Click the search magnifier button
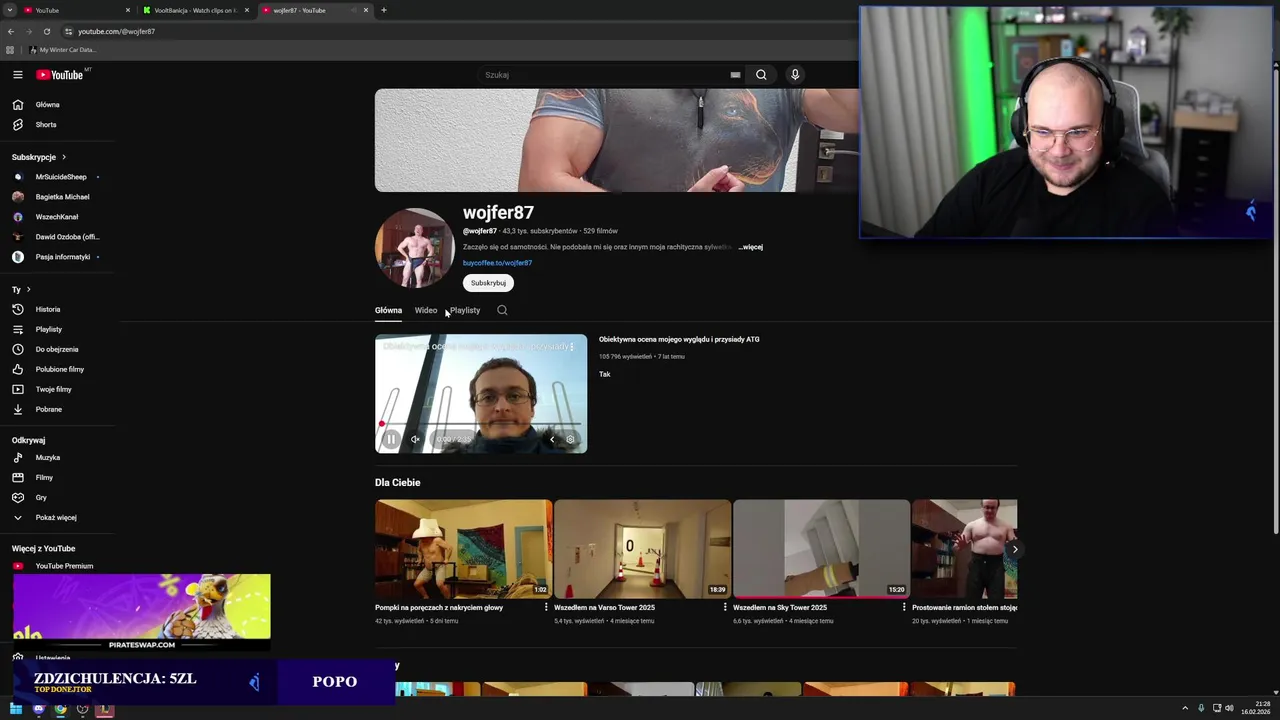This screenshot has height=720, width=1280. (761, 75)
